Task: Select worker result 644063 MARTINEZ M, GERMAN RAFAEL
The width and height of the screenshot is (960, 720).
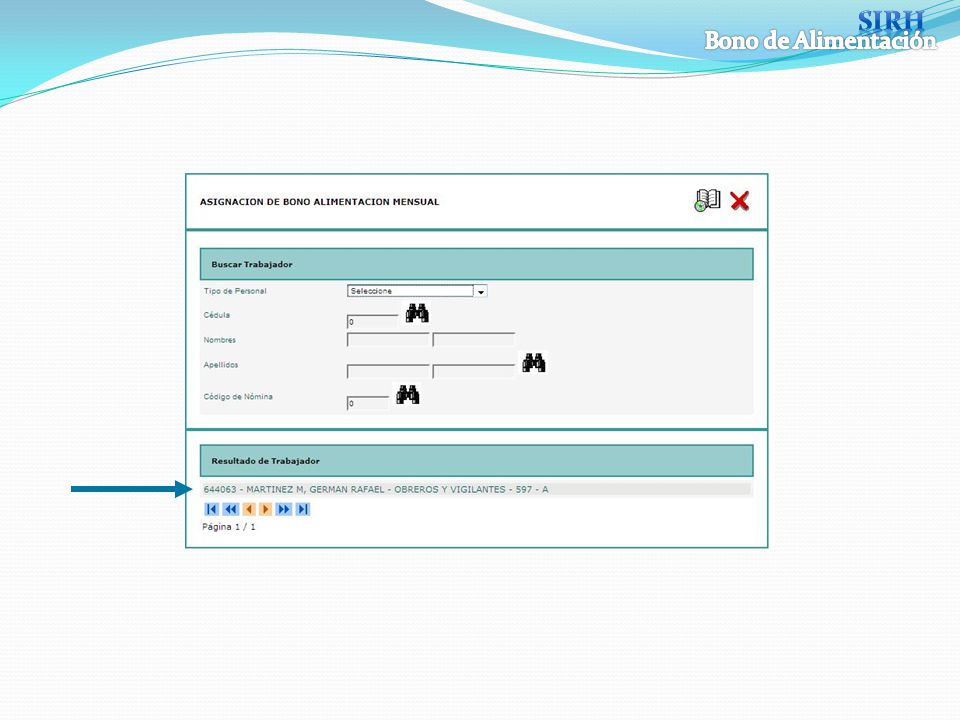Action: tap(476, 490)
